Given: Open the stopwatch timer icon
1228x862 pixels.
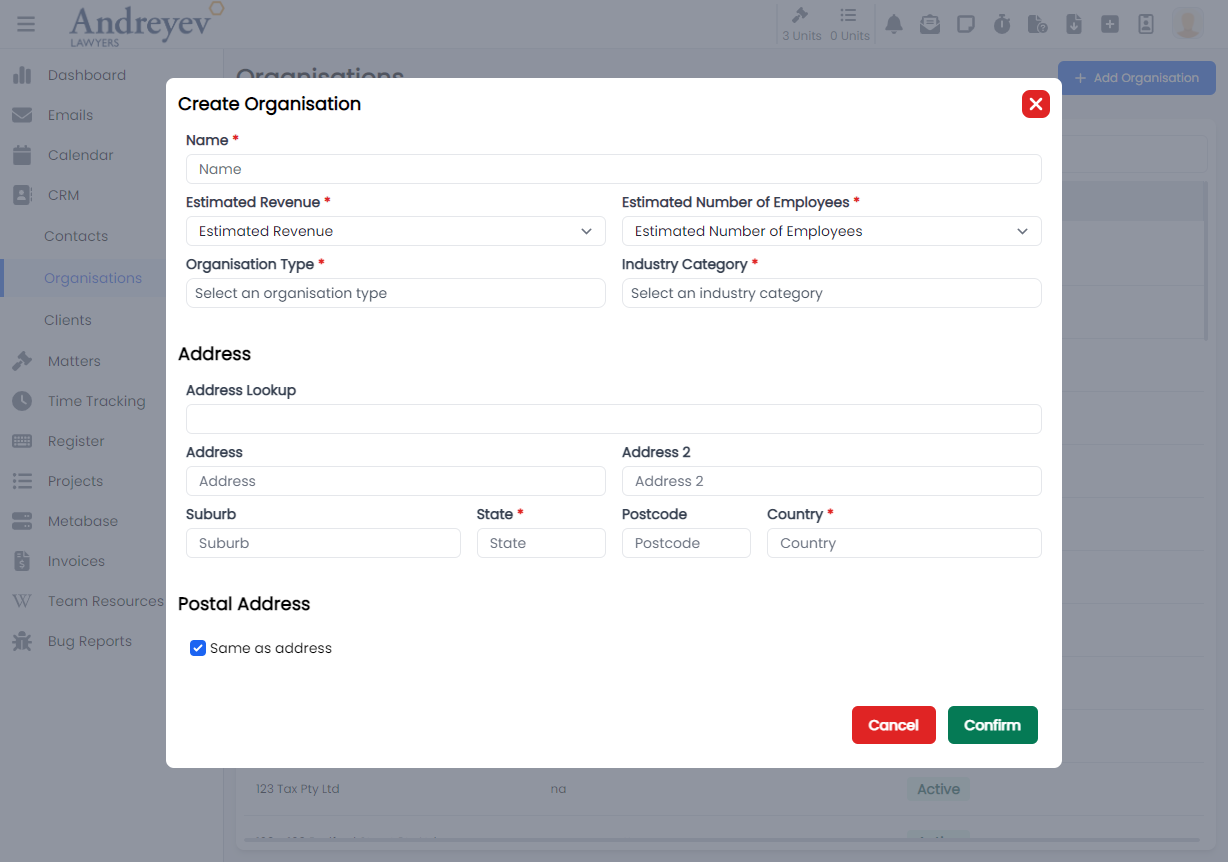Looking at the screenshot, I should click(1002, 24).
